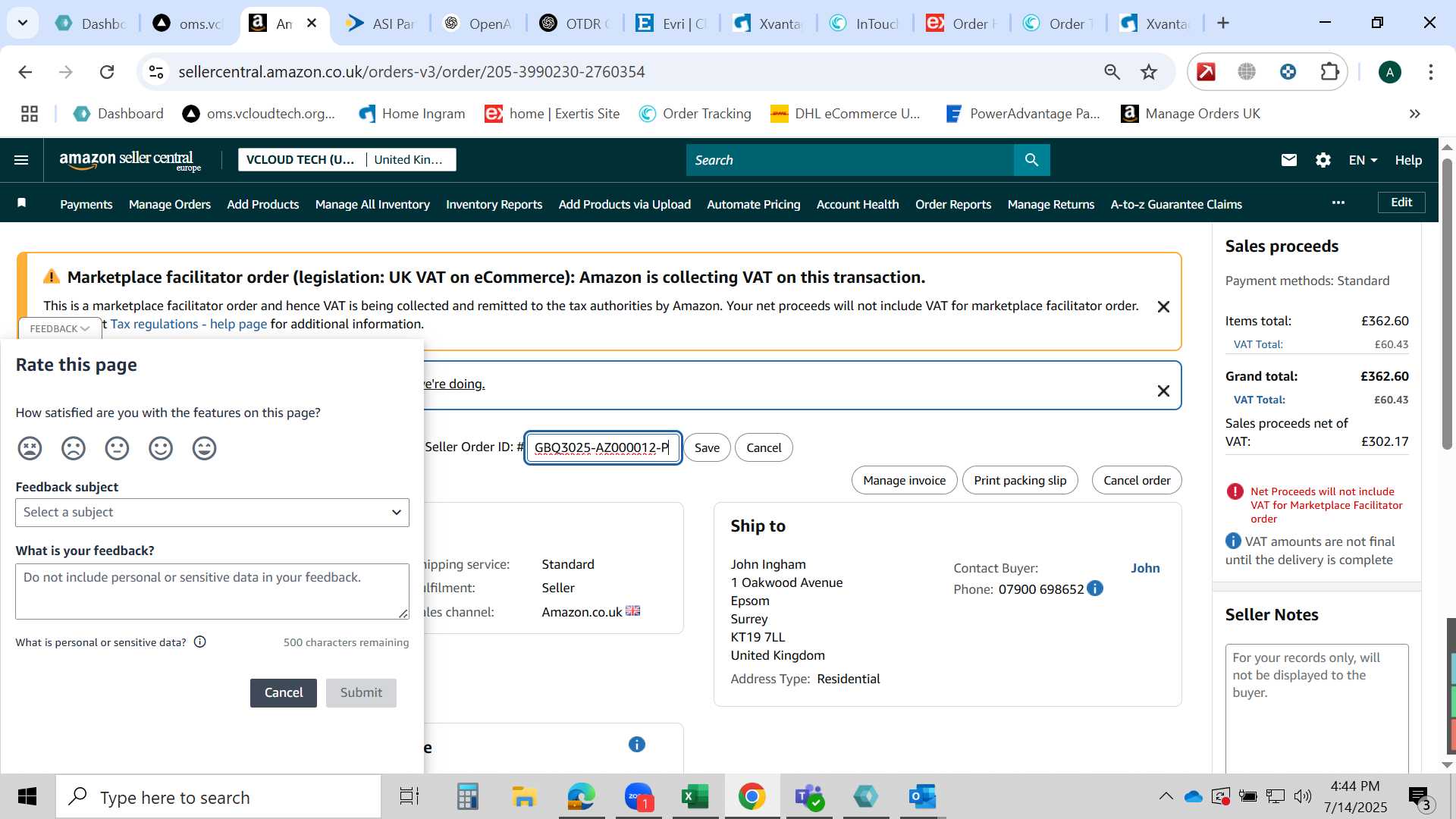
Task: Click the Cancel order button
Action: coord(1137,480)
